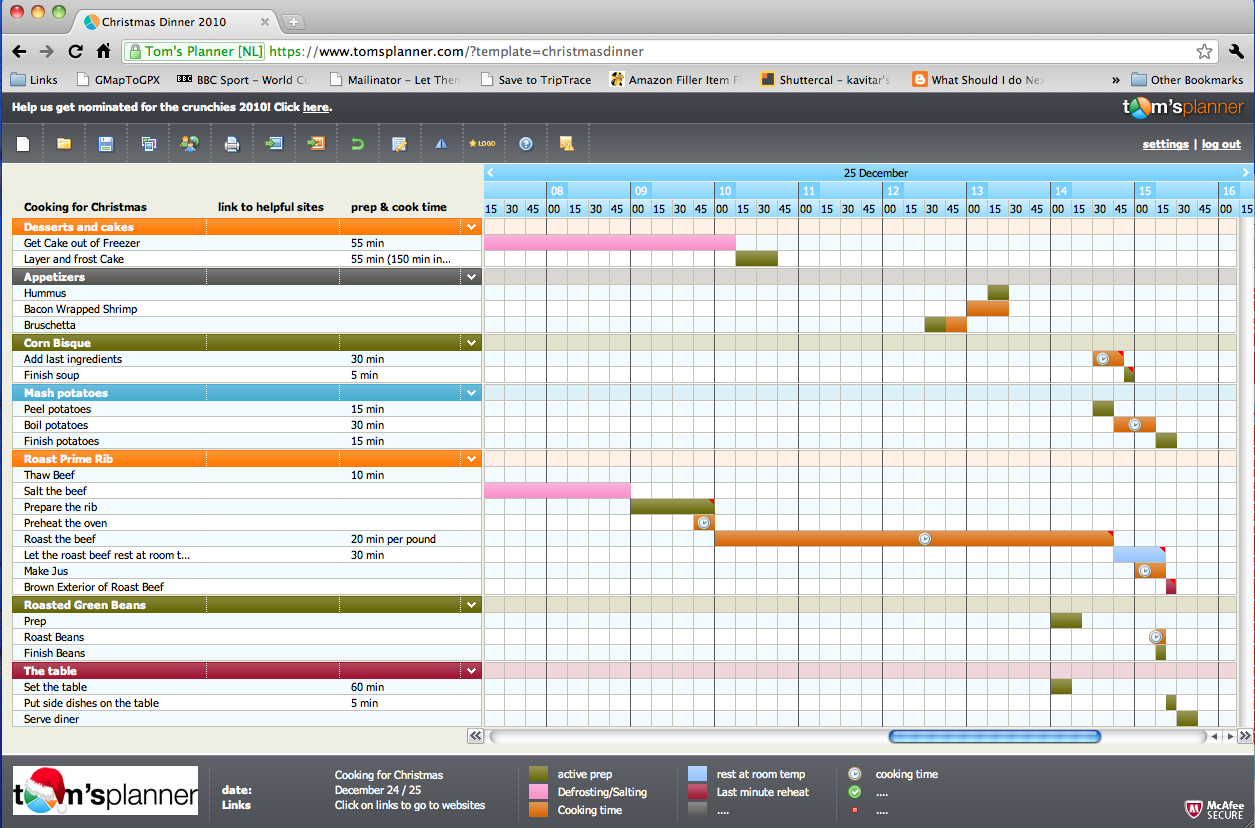Viewport: 1255px width, 828px height.
Task: Collapse the Corn Bisque group
Action: tap(472, 343)
